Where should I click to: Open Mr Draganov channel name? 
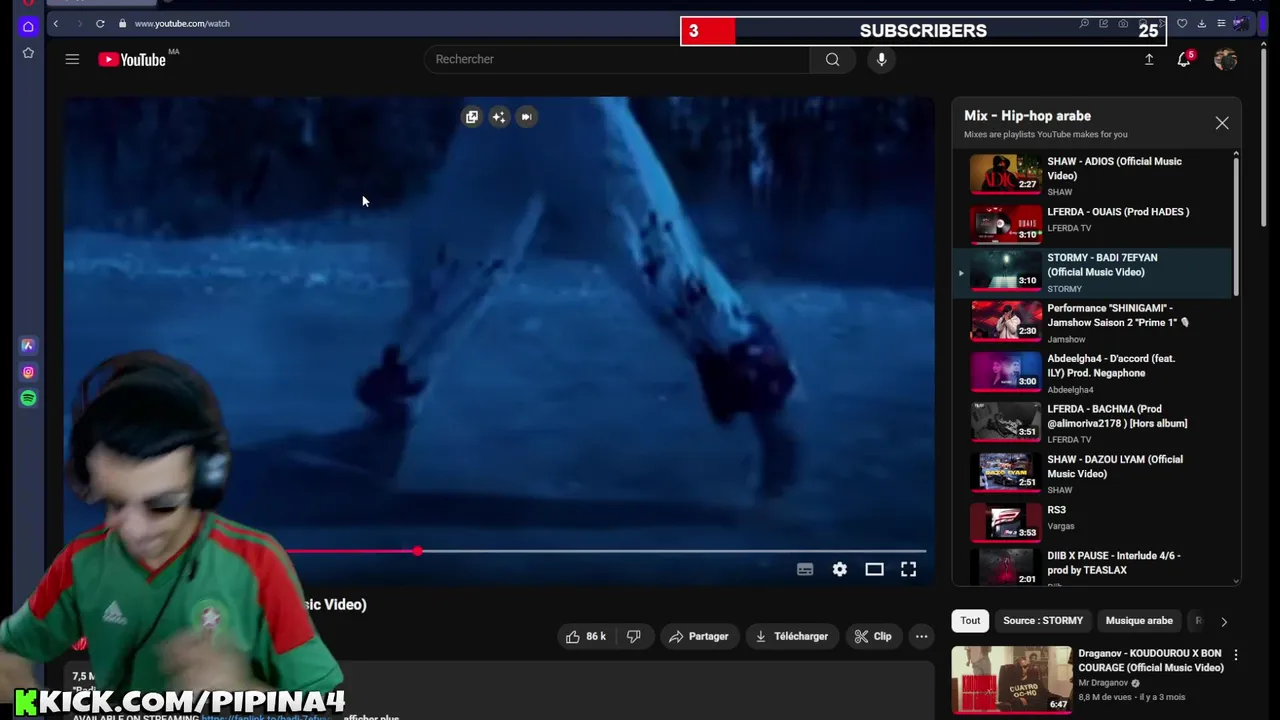(x=1103, y=683)
